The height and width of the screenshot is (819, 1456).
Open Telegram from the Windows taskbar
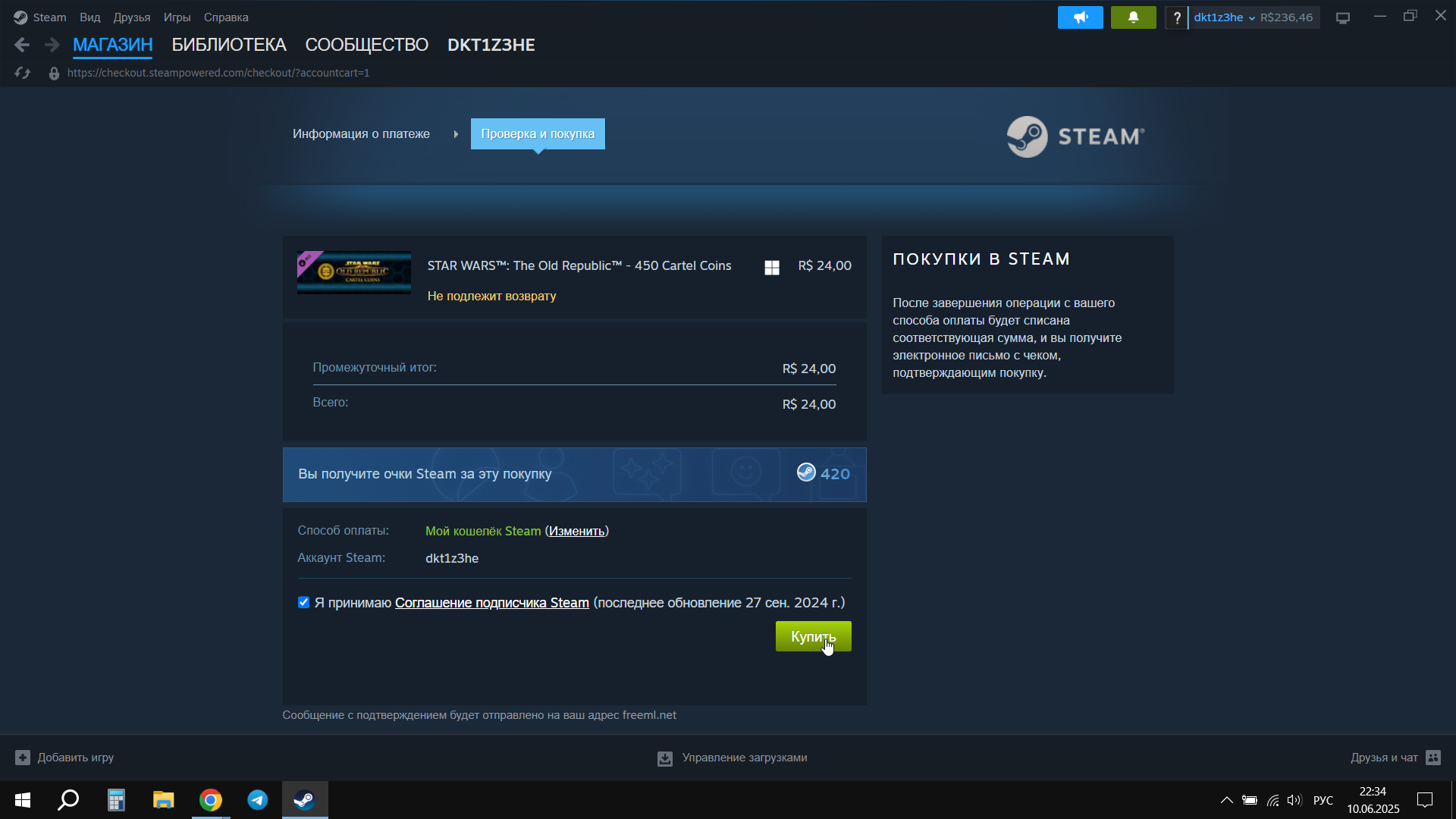[258, 800]
